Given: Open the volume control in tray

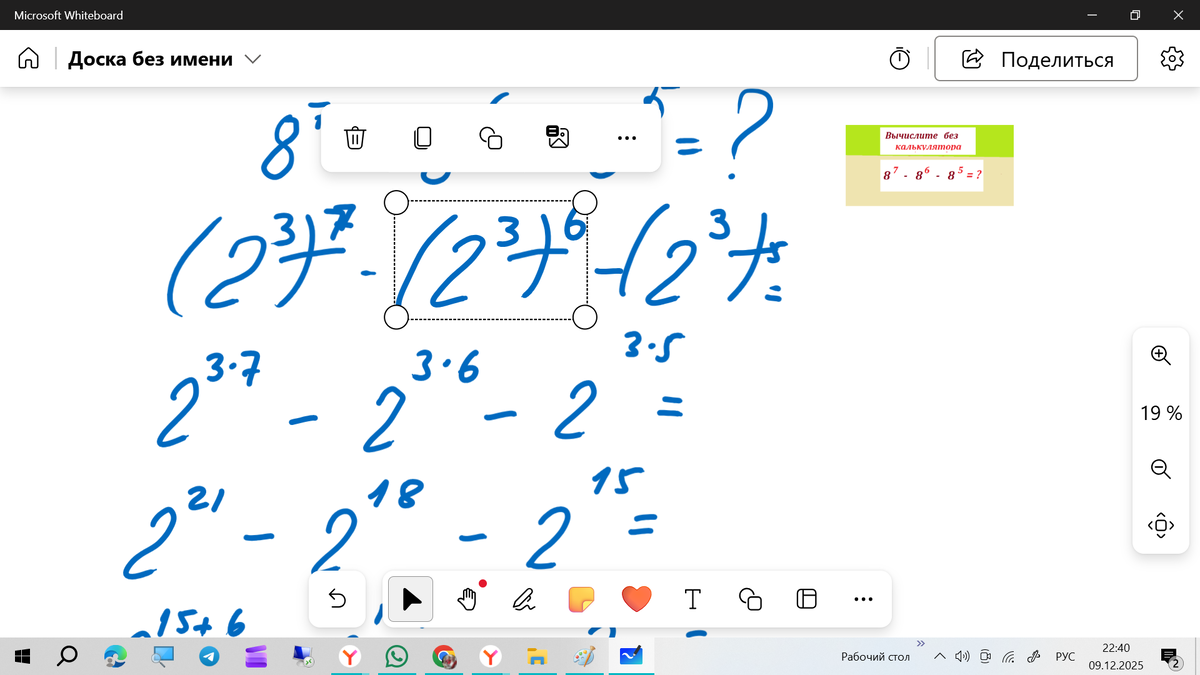Looking at the screenshot, I should pyautogui.click(x=962, y=657).
